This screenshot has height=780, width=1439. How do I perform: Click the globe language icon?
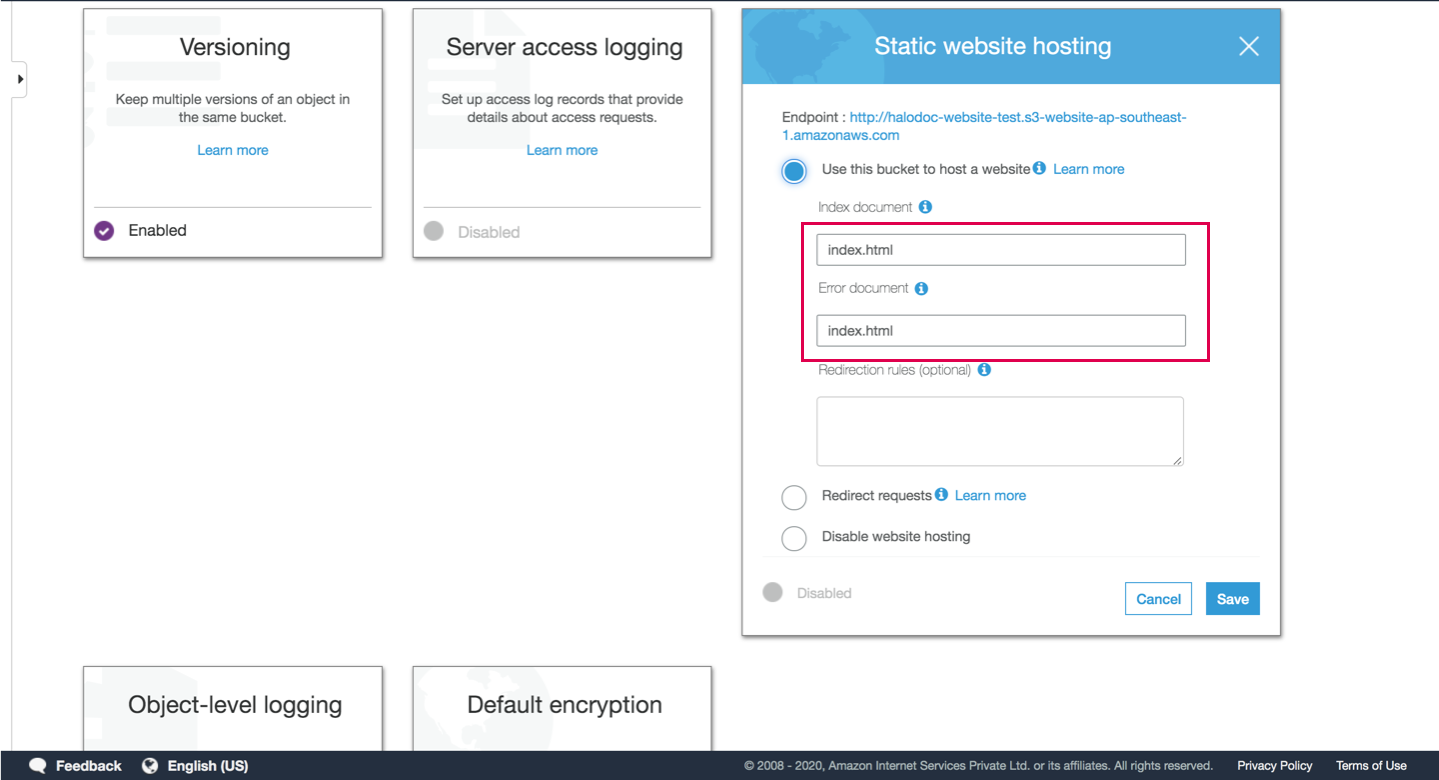(x=150, y=766)
